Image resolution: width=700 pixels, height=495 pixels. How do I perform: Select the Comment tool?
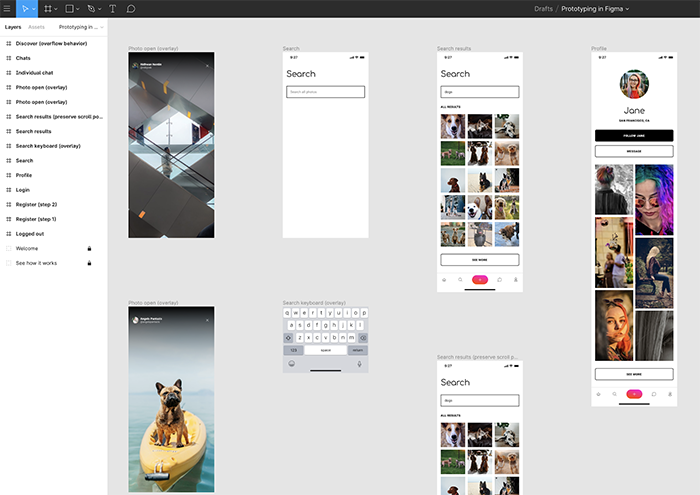click(131, 8)
